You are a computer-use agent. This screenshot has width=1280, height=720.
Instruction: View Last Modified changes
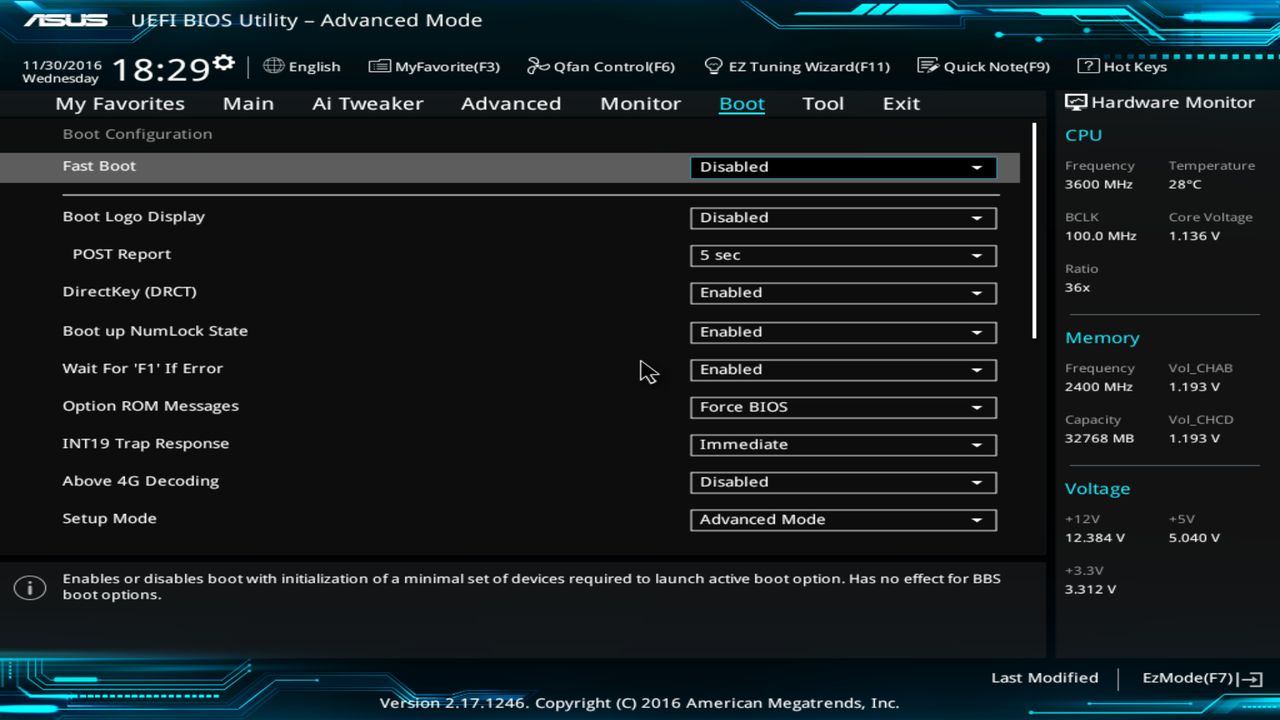(1044, 677)
